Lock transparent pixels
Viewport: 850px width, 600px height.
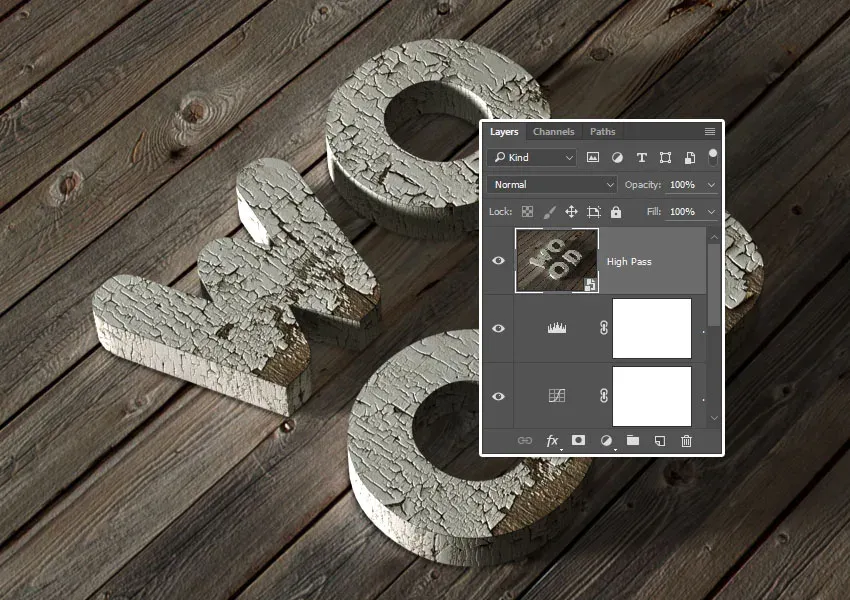click(527, 212)
